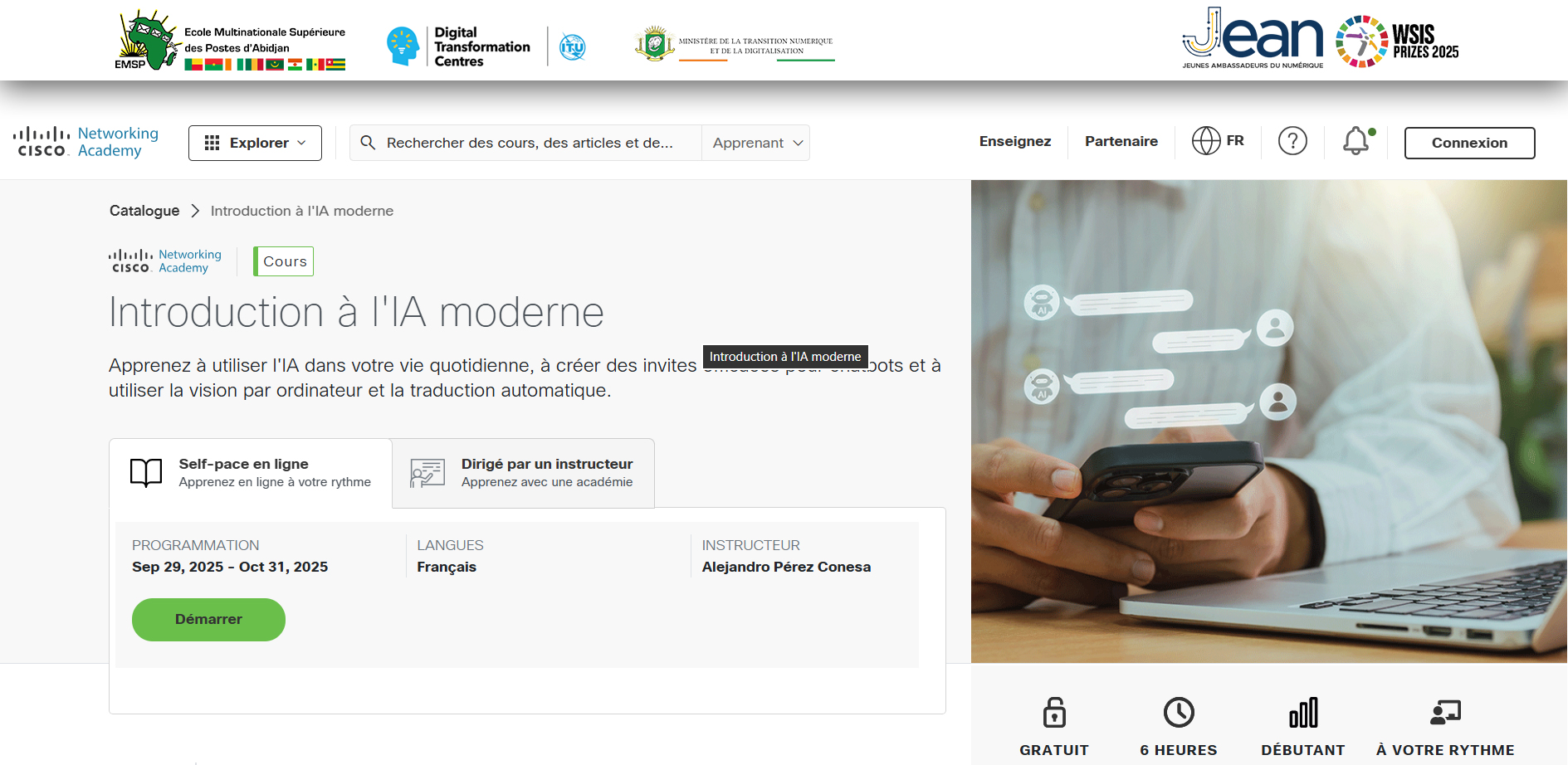
Task: Open the Enseignez link
Action: (1014, 141)
